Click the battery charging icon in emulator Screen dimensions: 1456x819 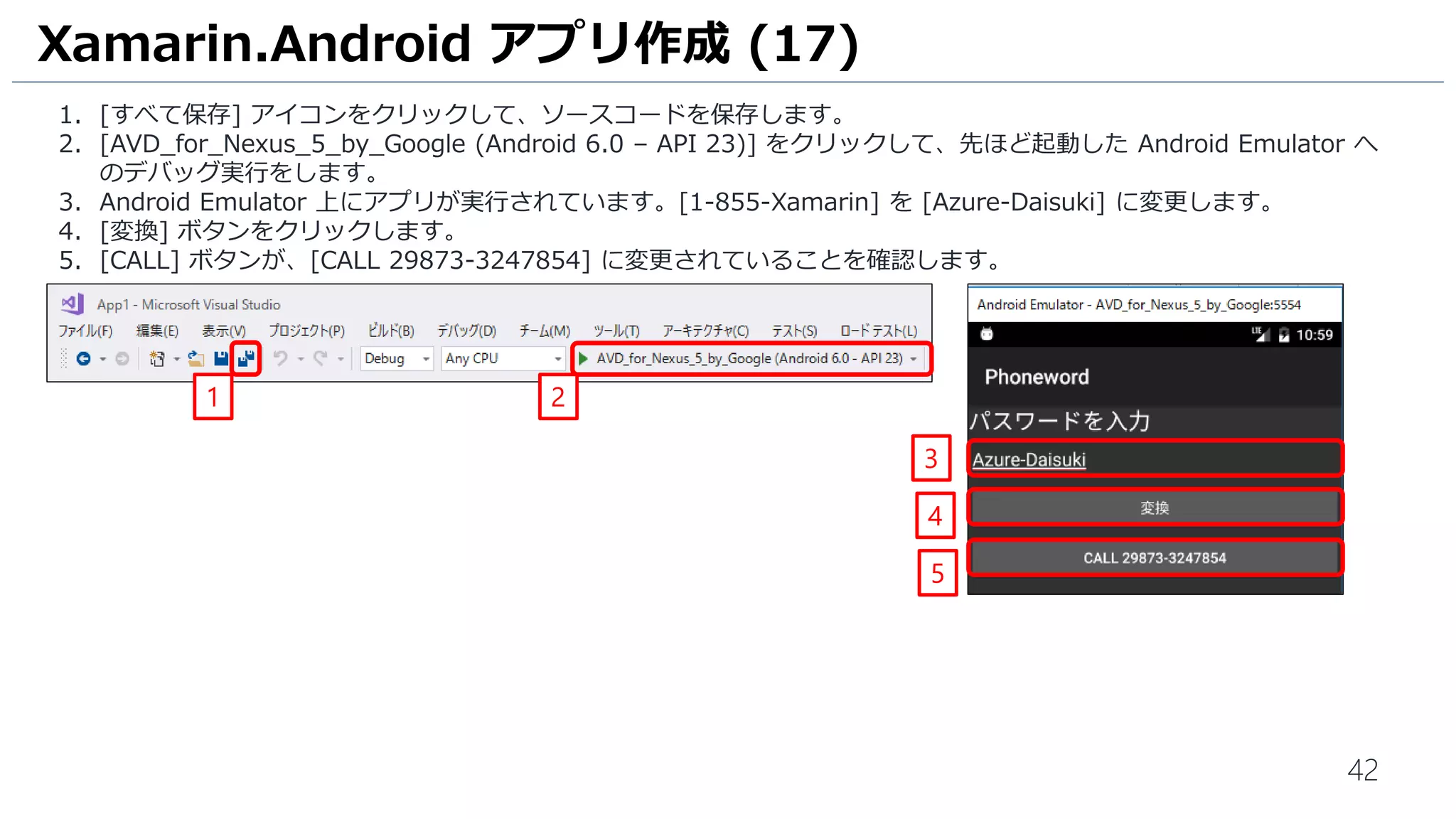coord(1283,335)
